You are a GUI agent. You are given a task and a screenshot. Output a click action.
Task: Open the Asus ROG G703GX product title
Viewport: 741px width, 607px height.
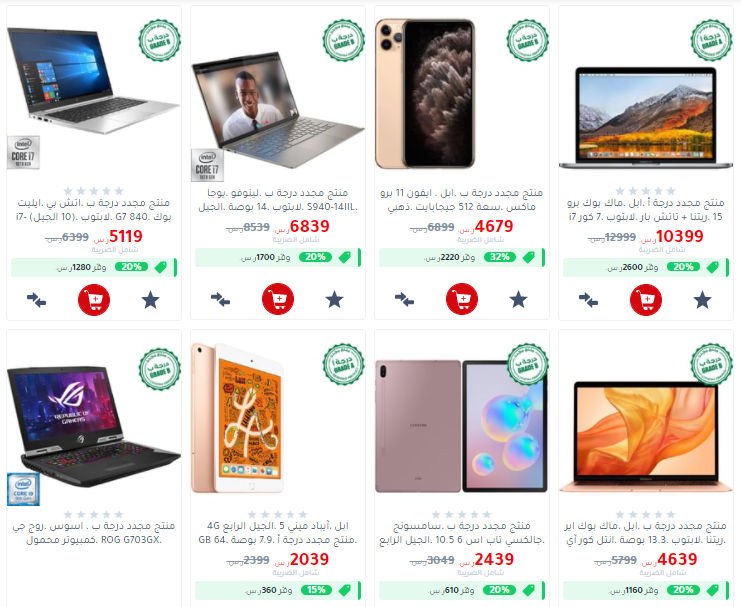point(94,533)
